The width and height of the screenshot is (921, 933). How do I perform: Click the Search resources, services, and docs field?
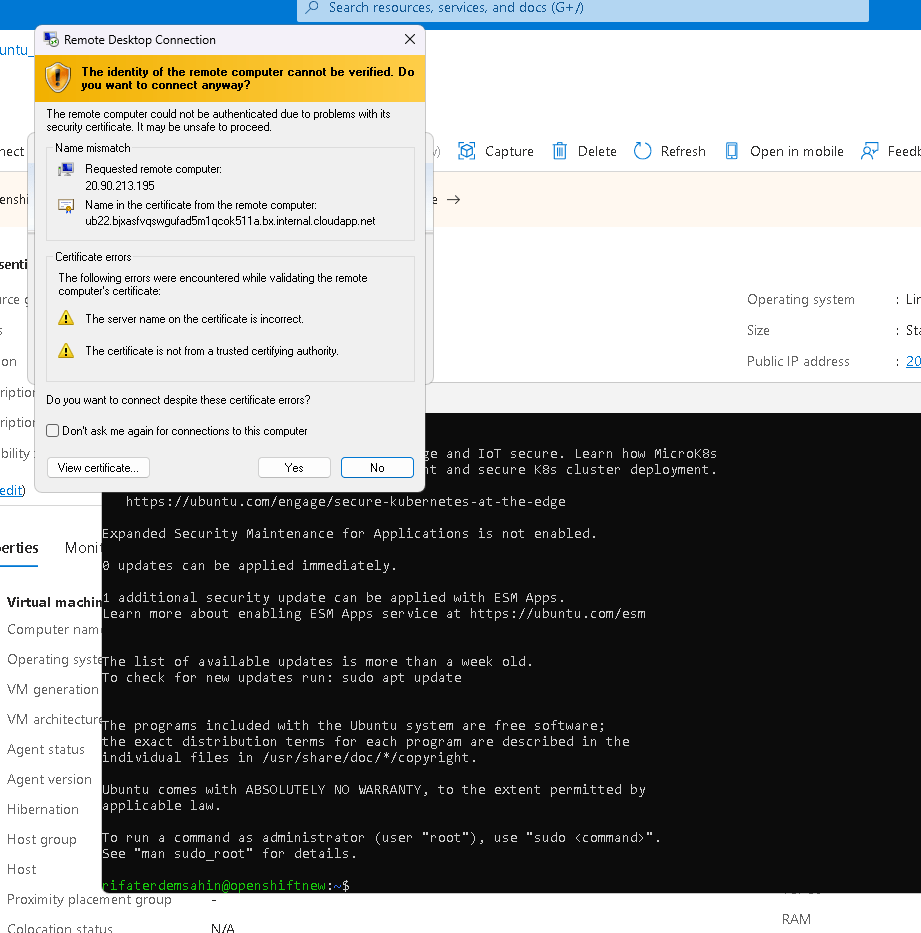(583, 8)
